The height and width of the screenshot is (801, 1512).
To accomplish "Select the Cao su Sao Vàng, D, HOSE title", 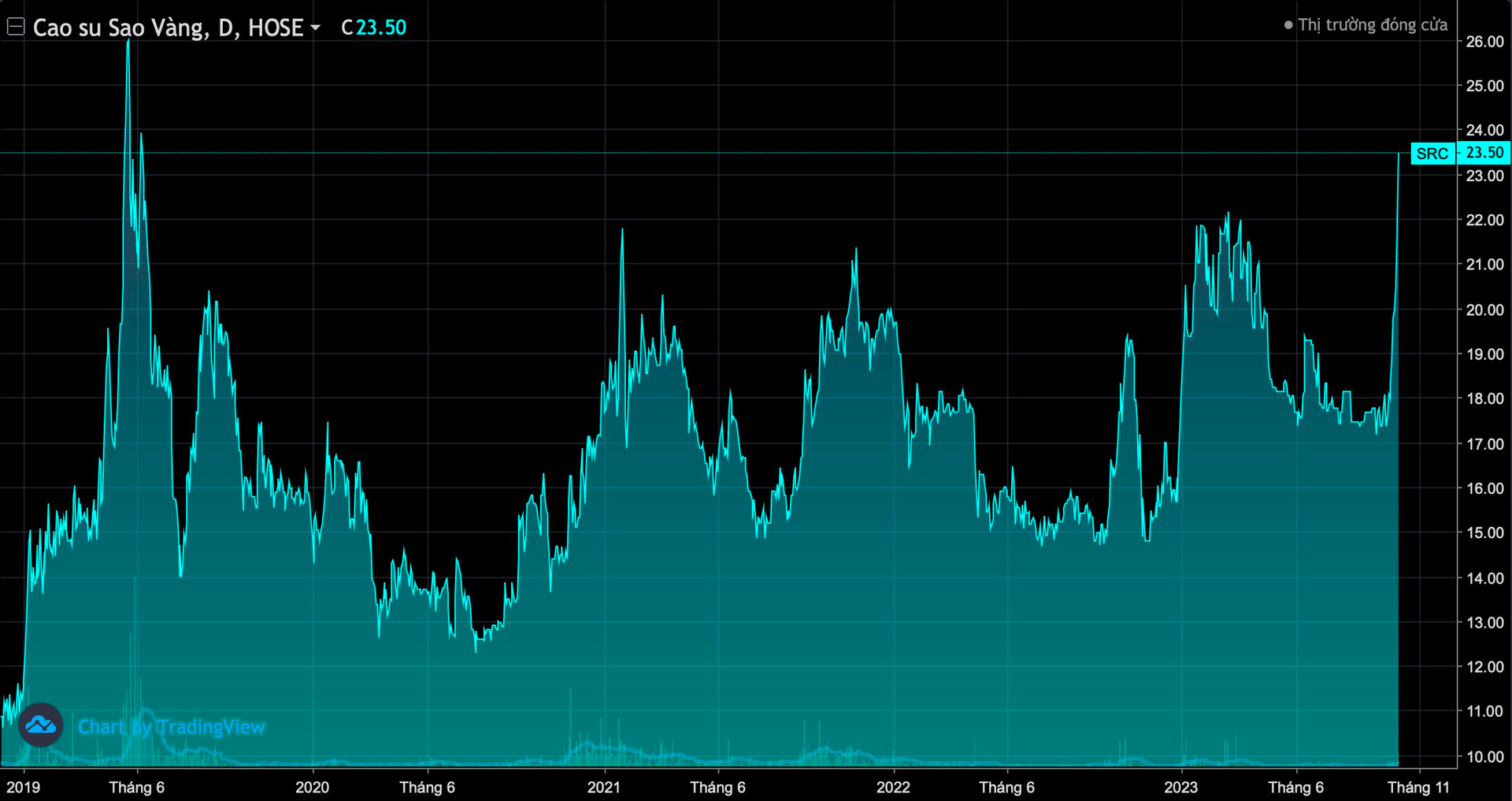I will point(168,28).
